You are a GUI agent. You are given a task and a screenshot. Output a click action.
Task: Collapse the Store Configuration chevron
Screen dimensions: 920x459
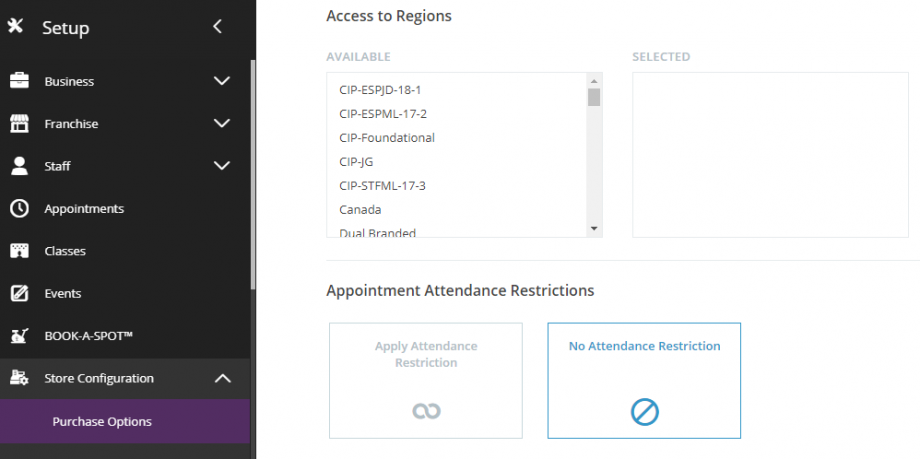[x=222, y=379]
